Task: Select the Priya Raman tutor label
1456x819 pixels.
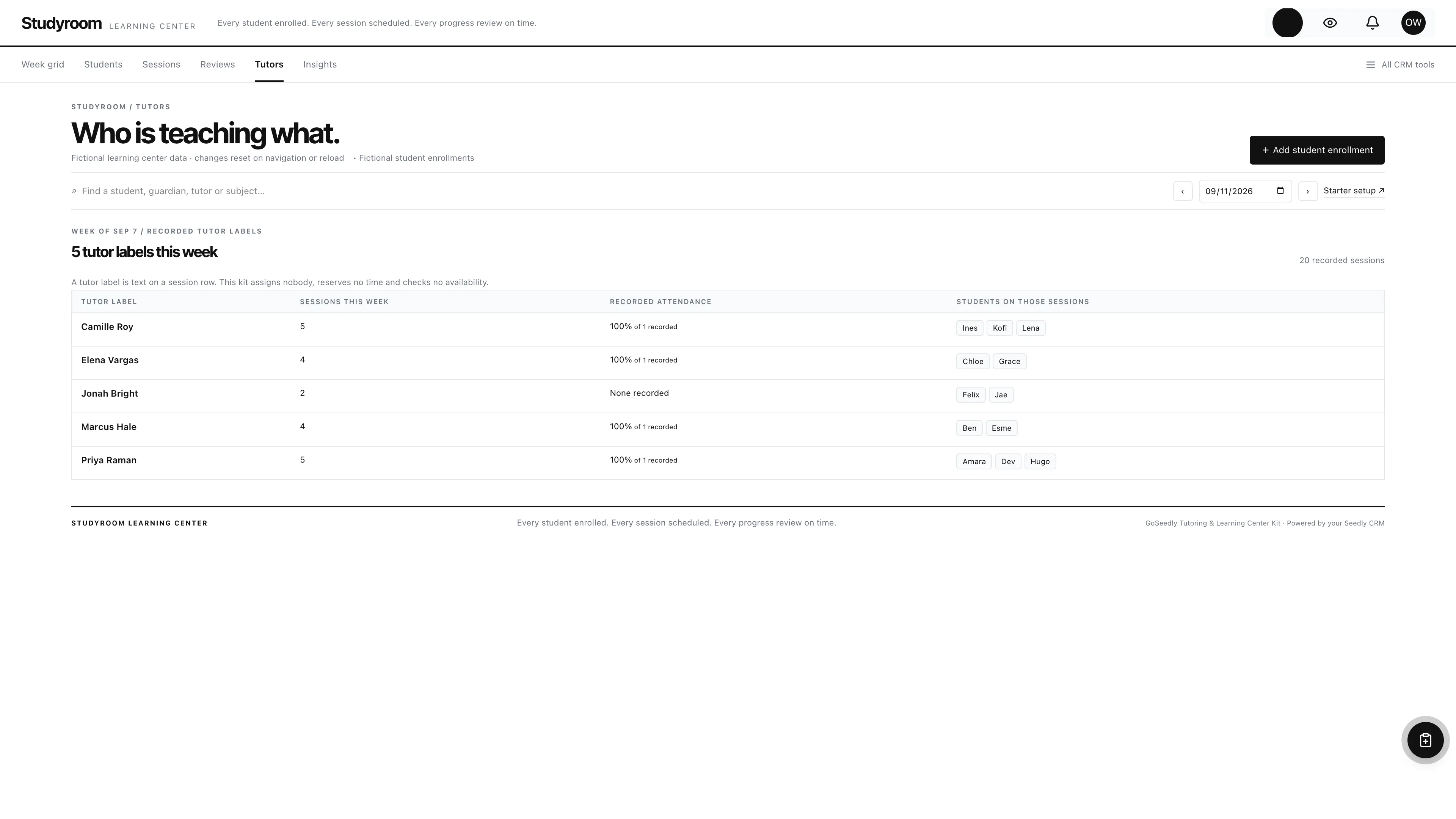Action: click(x=109, y=460)
